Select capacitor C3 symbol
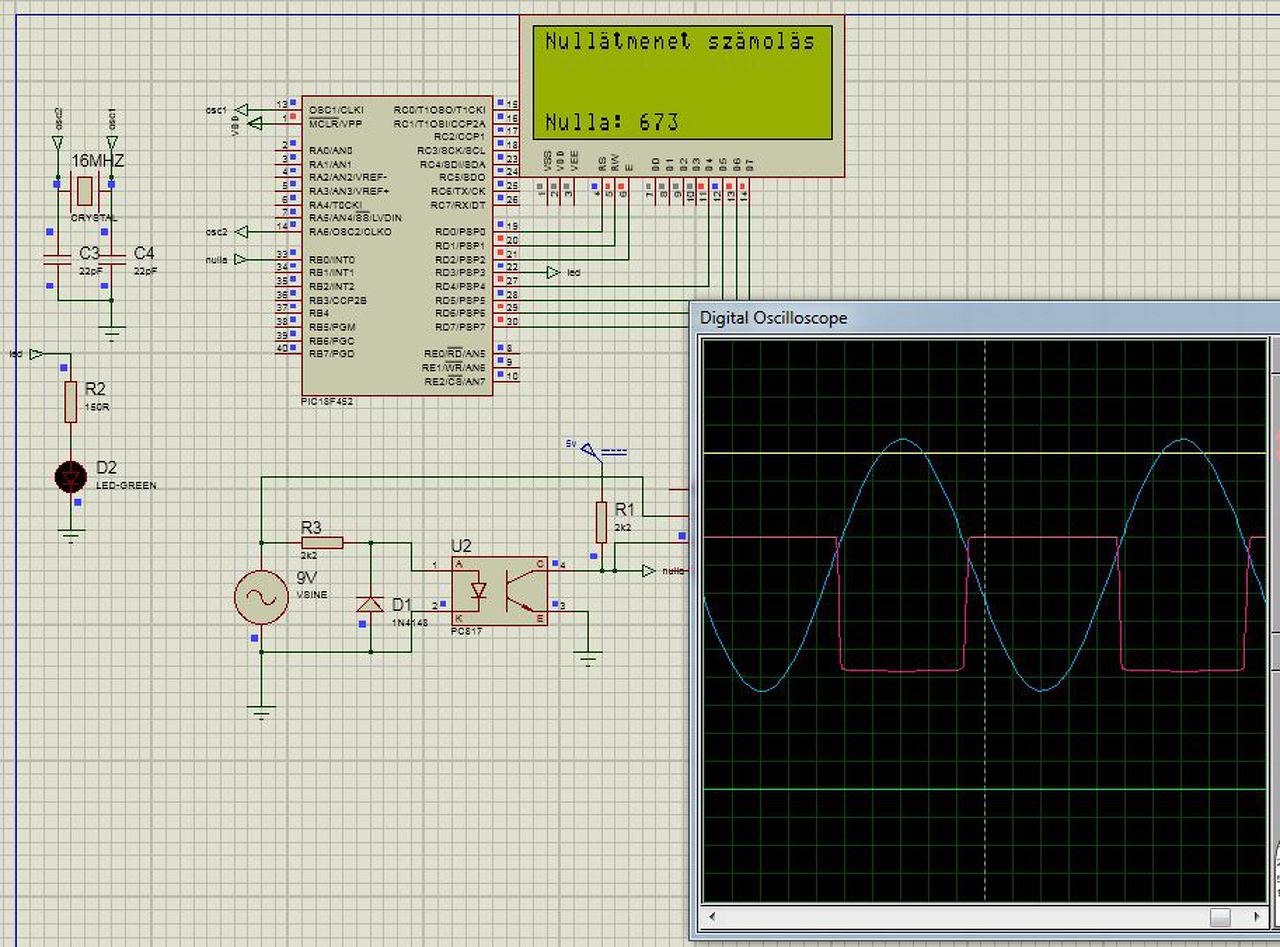This screenshot has width=1280, height=947. (58, 259)
